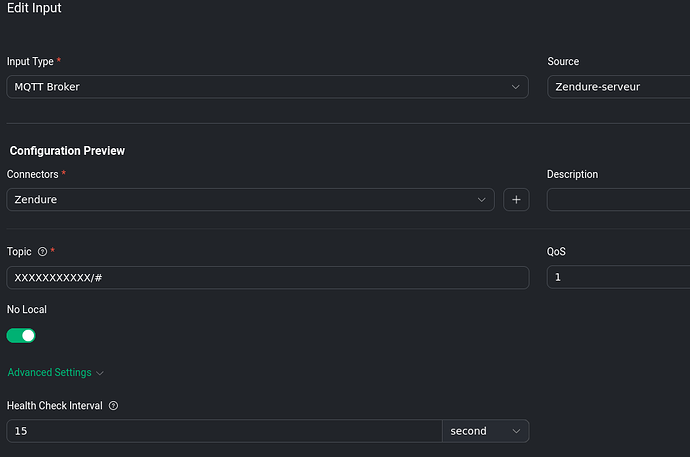Click the chevron arrow in Connectors field
This screenshot has width=690, height=457.
point(482,200)
